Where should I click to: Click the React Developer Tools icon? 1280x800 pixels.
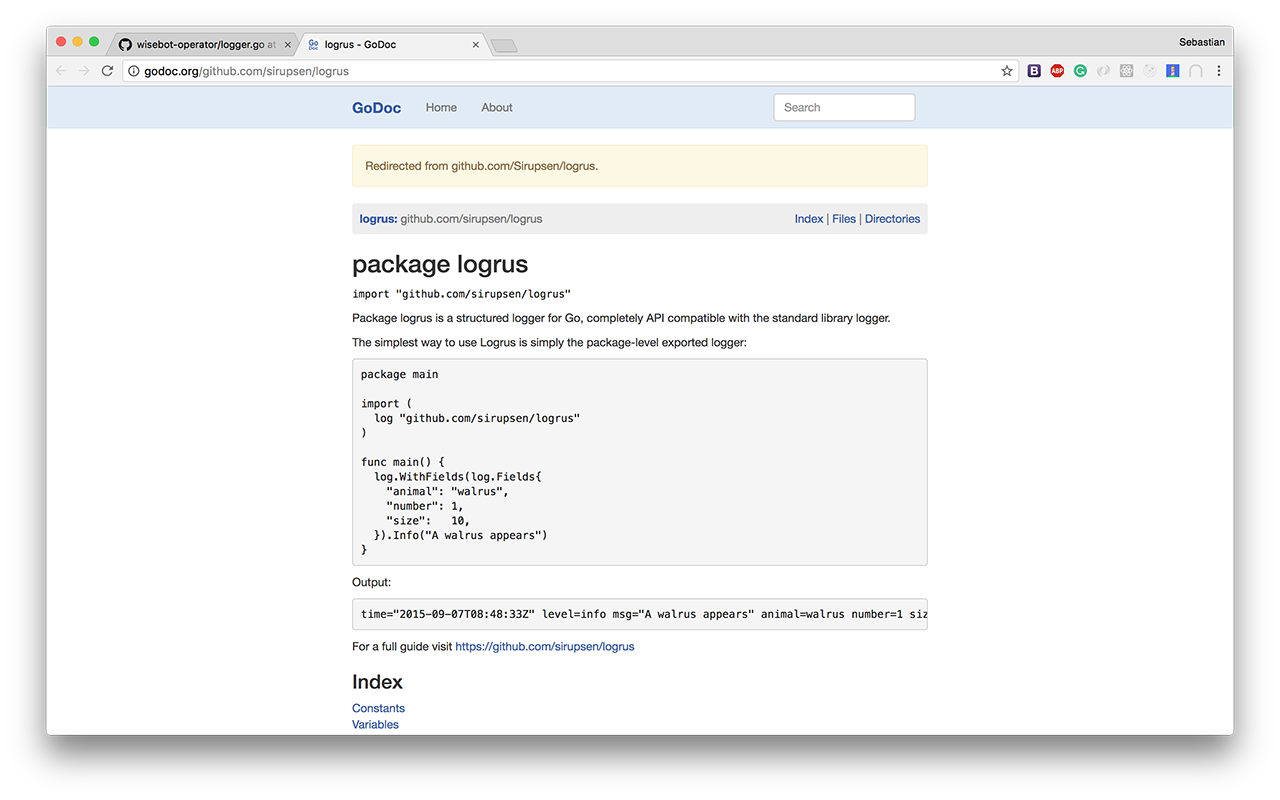point(1126,71)
